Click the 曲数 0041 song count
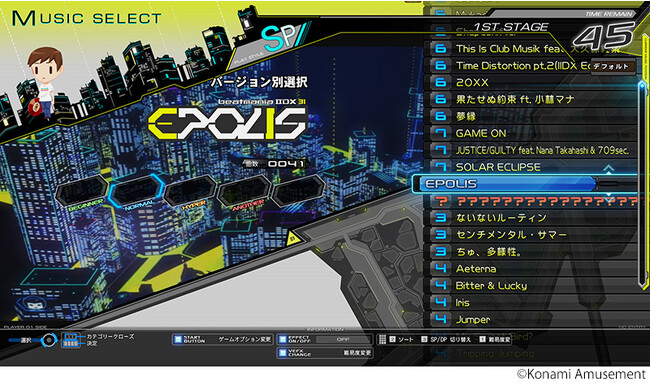 pos(275,164)
